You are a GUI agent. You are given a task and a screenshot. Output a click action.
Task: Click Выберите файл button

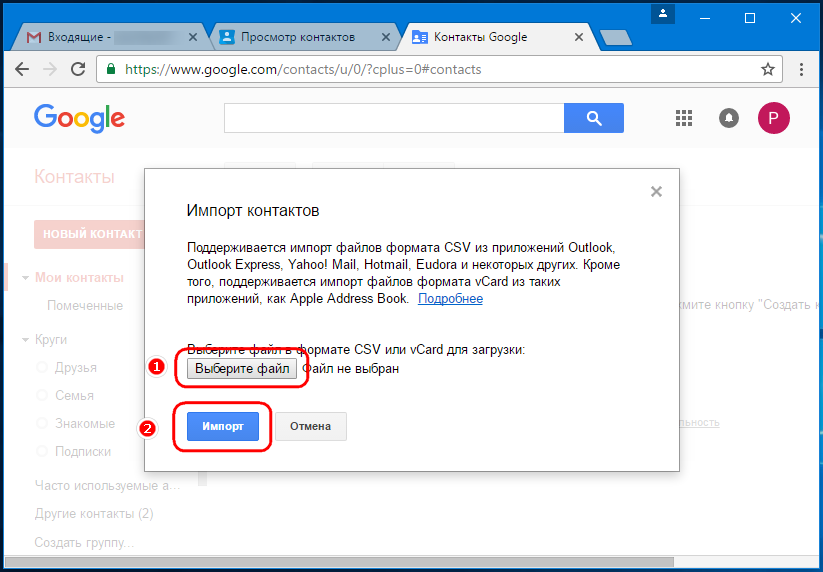tap(242, 368)
